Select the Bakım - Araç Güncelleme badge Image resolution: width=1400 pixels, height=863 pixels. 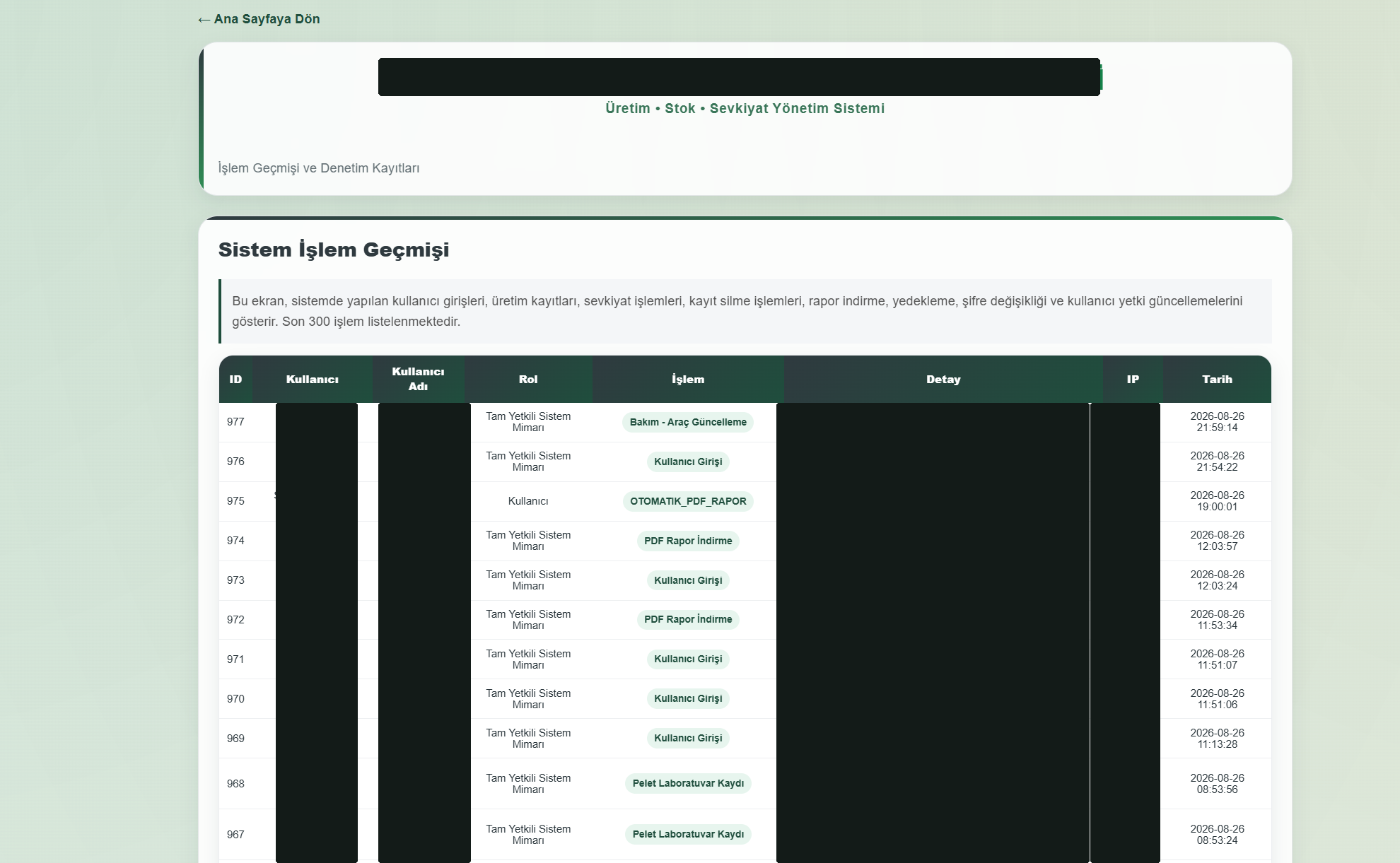coord(688,422)
